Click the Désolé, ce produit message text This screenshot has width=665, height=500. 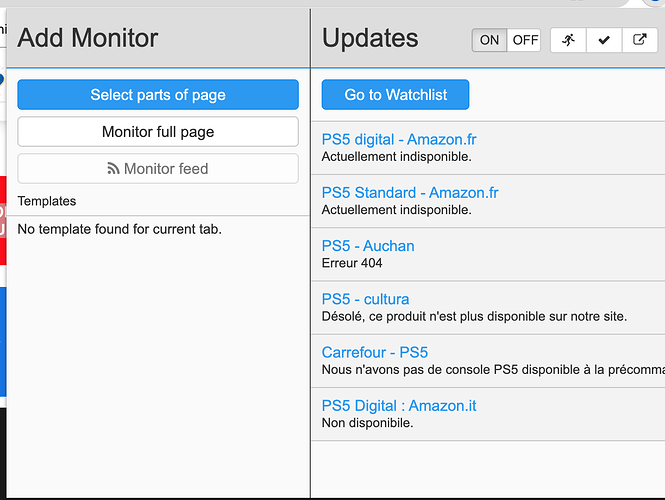474,316
